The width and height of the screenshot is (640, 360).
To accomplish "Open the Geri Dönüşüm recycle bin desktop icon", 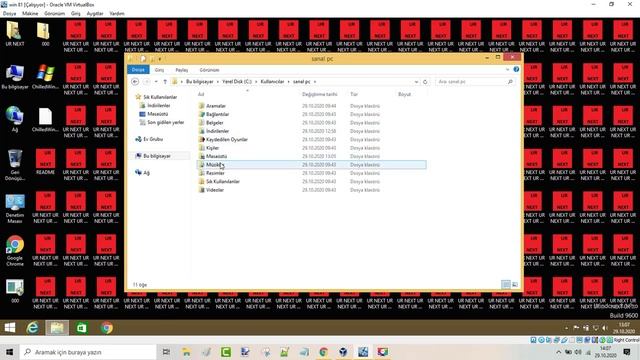I will click(15, 165).
